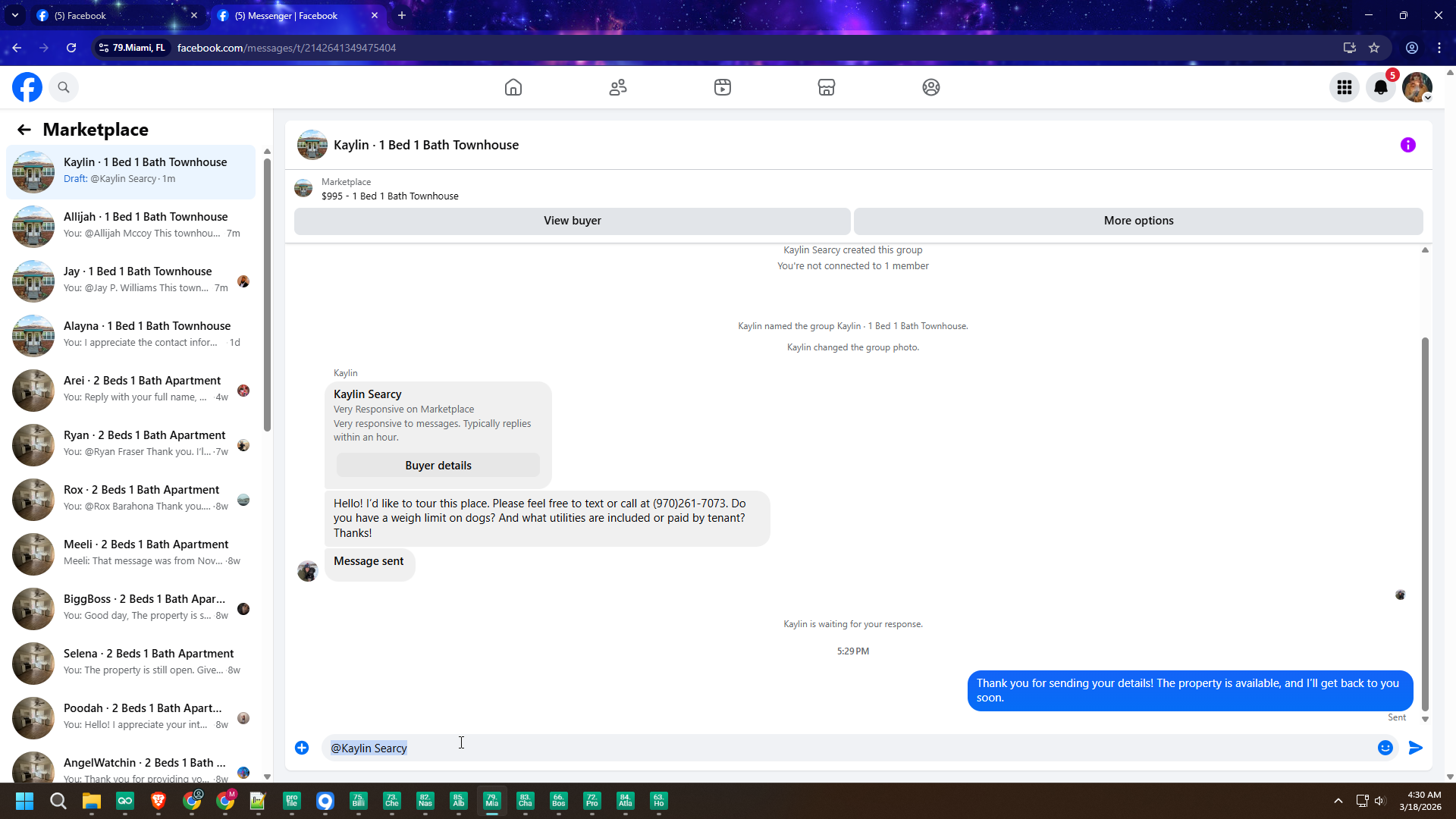Open the Facebook home logo
The height and width of the screenshot is (819, 1456).
pos(27,87)
